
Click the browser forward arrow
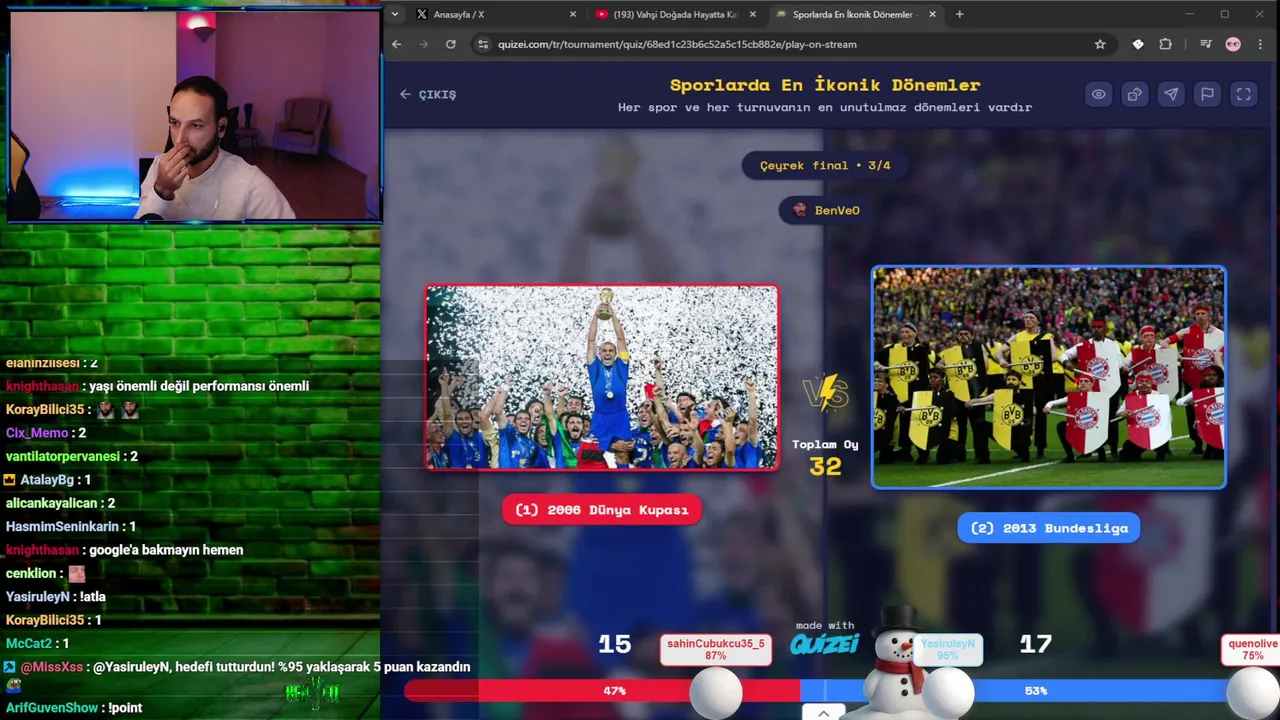[424, 44]
